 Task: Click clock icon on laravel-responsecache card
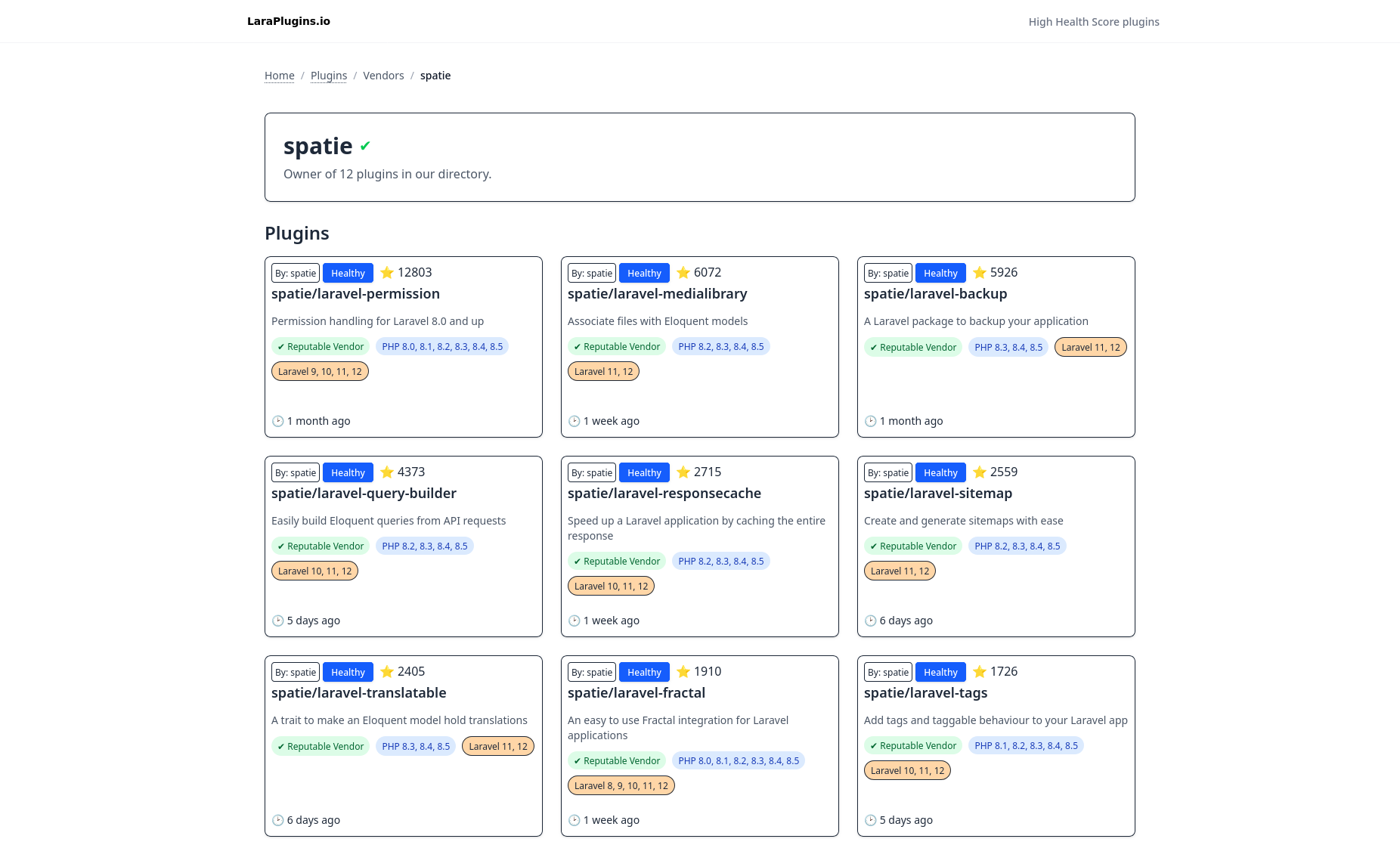[x=574, y=621]
